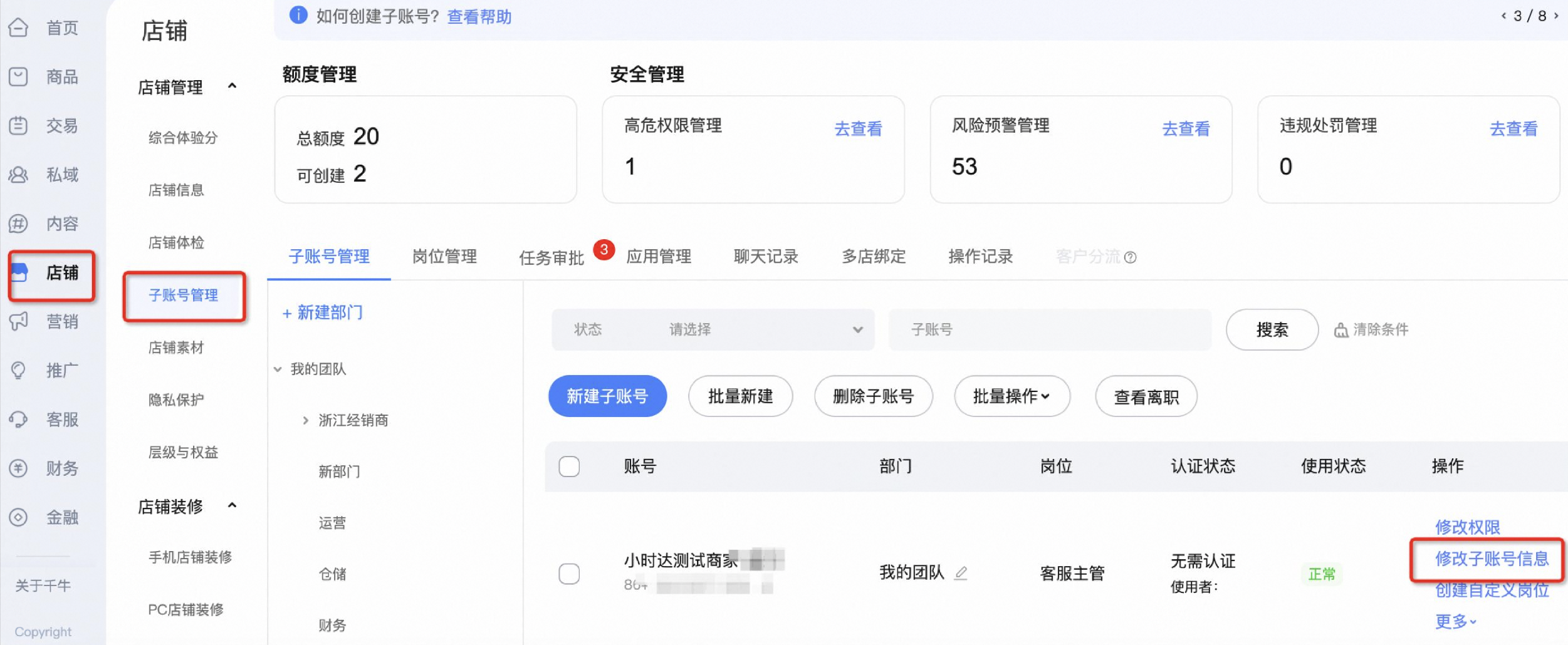Screen dimensions: 1568x645
Task: Click the 清除条件 text
Action: point(1381,330)
